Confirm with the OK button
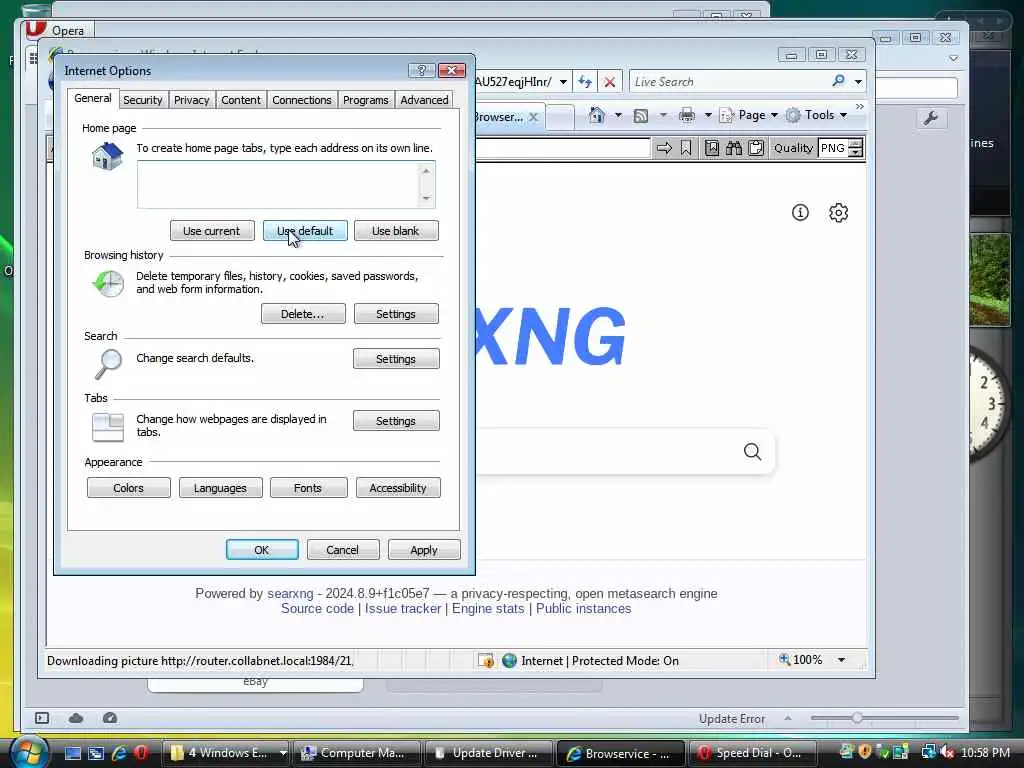 click(262, 550)
